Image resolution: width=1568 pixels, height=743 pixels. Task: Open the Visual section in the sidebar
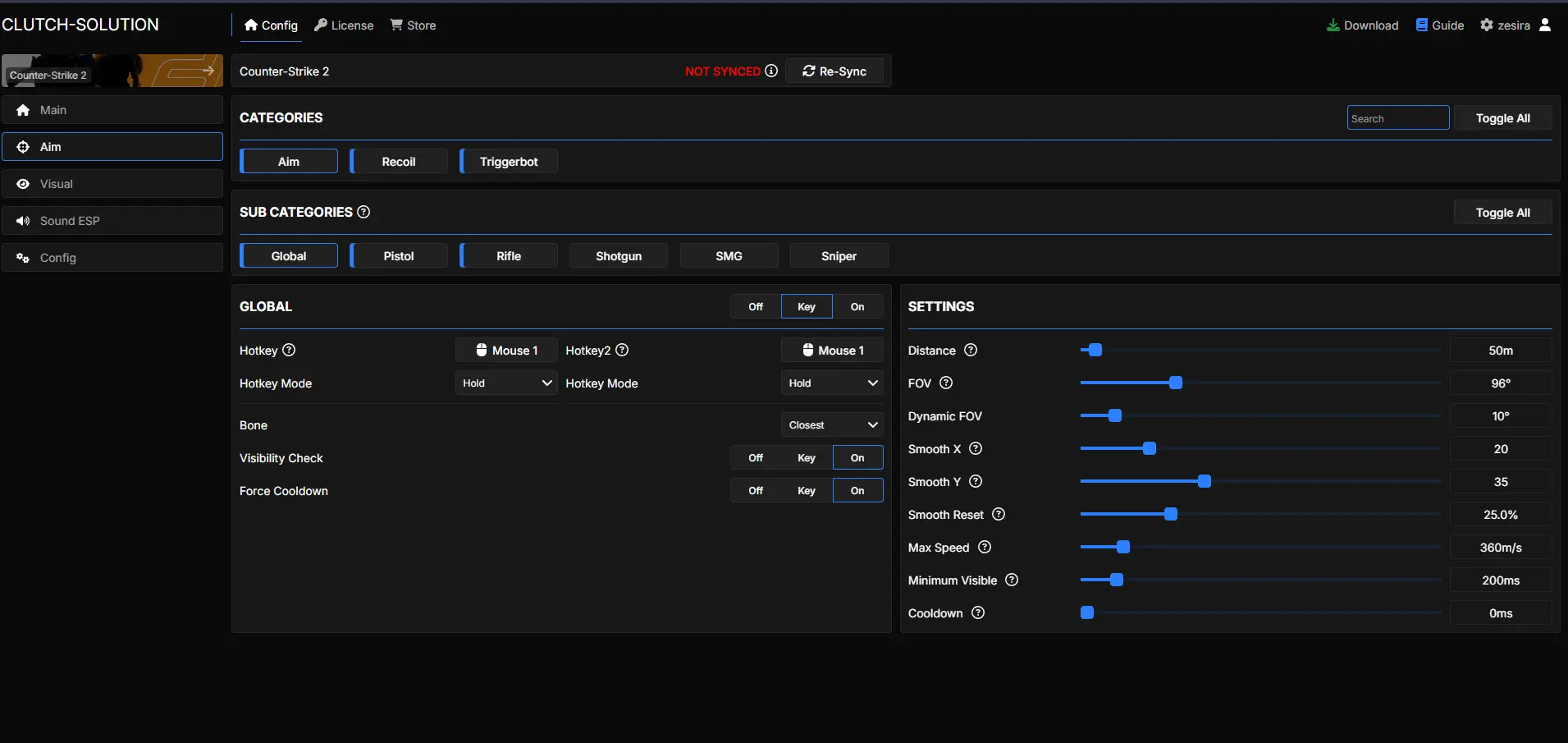(x=112, y=184)
